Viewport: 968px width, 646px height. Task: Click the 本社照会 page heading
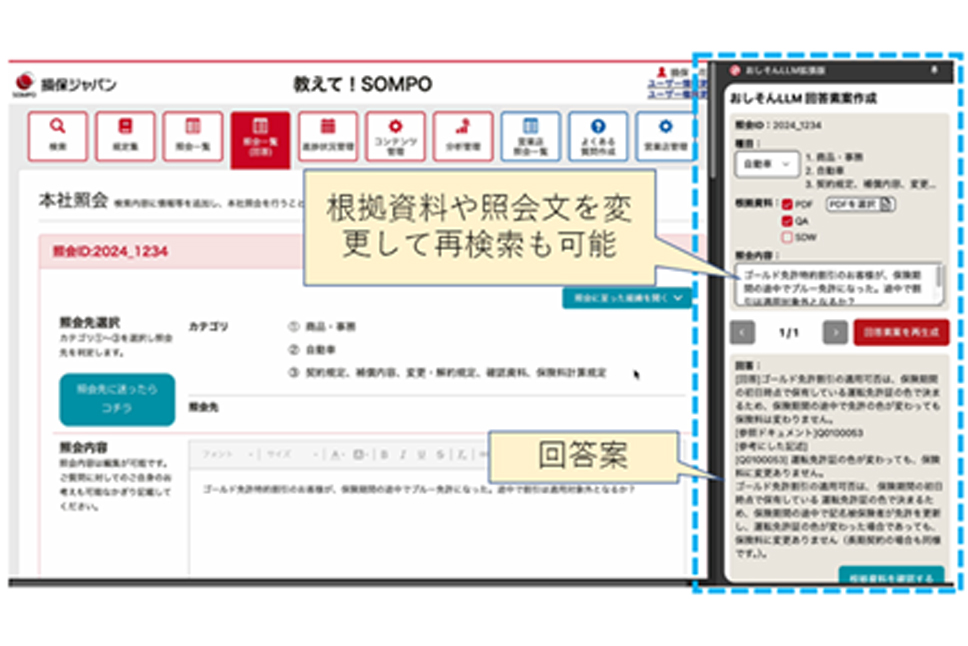point(73,200)
